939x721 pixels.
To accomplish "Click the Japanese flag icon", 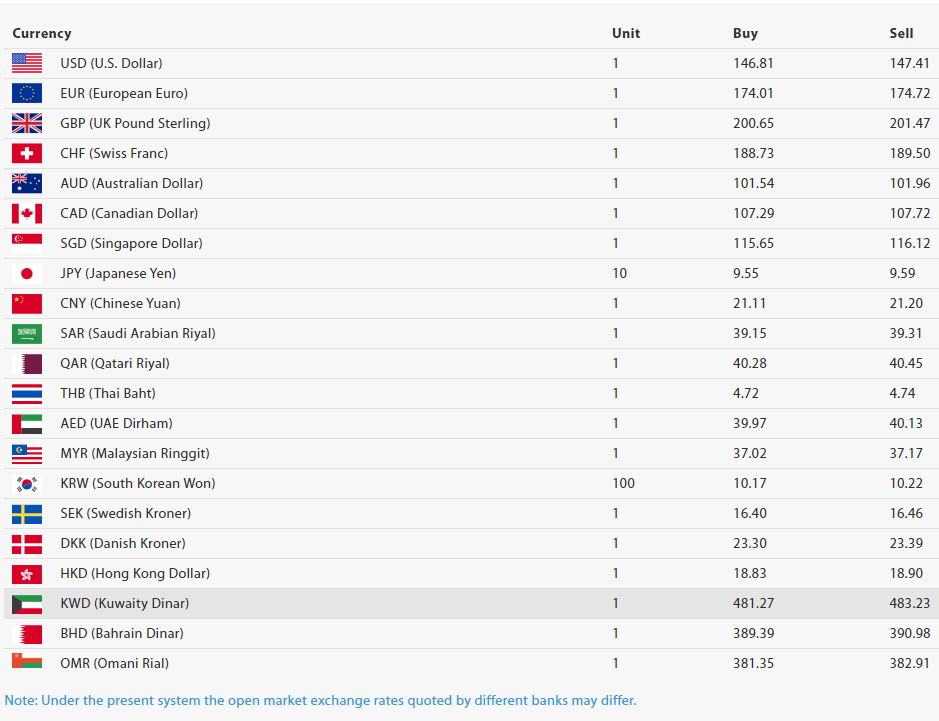I will tap(27, 273).
